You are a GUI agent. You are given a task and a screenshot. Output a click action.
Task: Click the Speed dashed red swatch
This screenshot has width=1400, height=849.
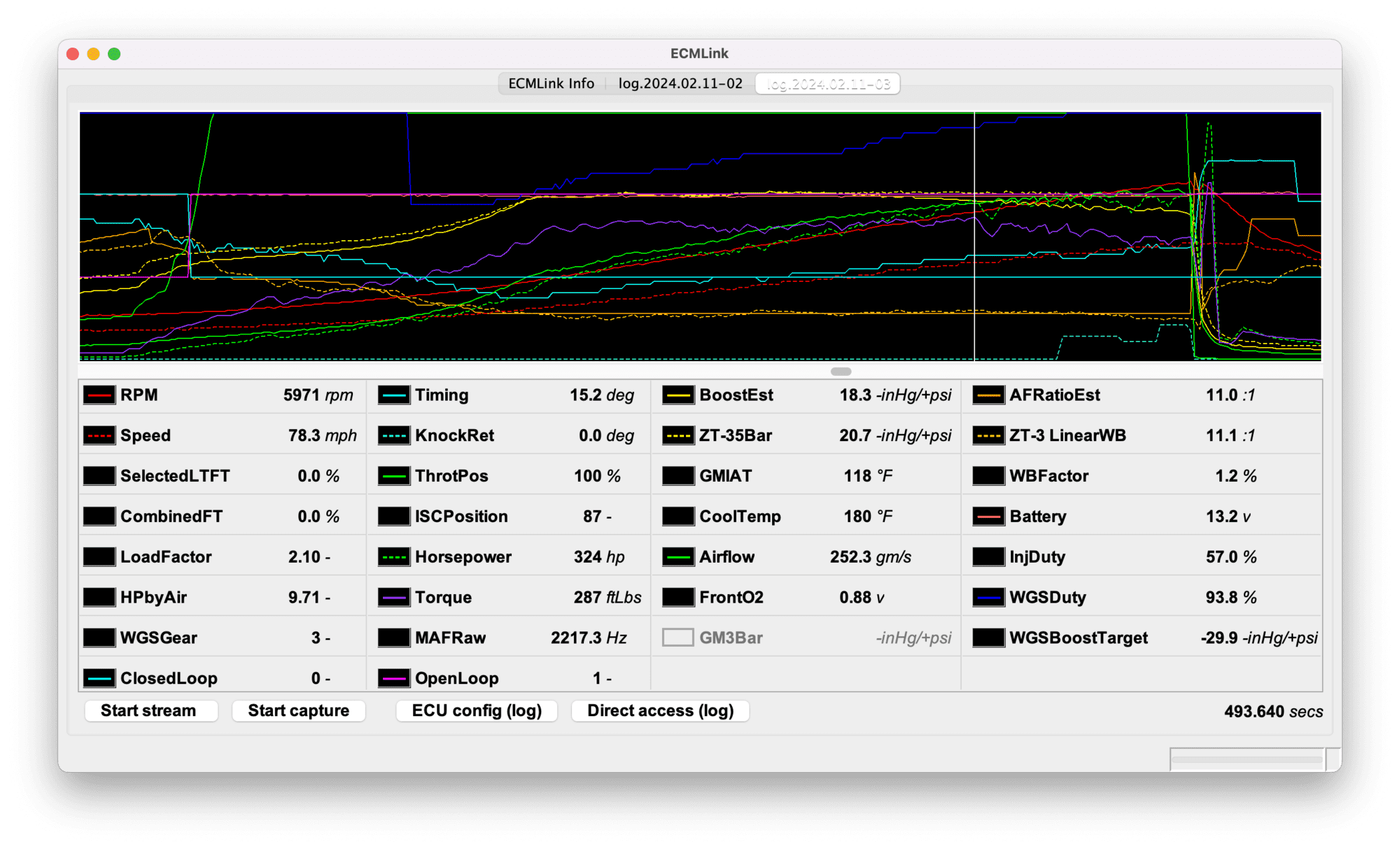[x=99, y=436]
